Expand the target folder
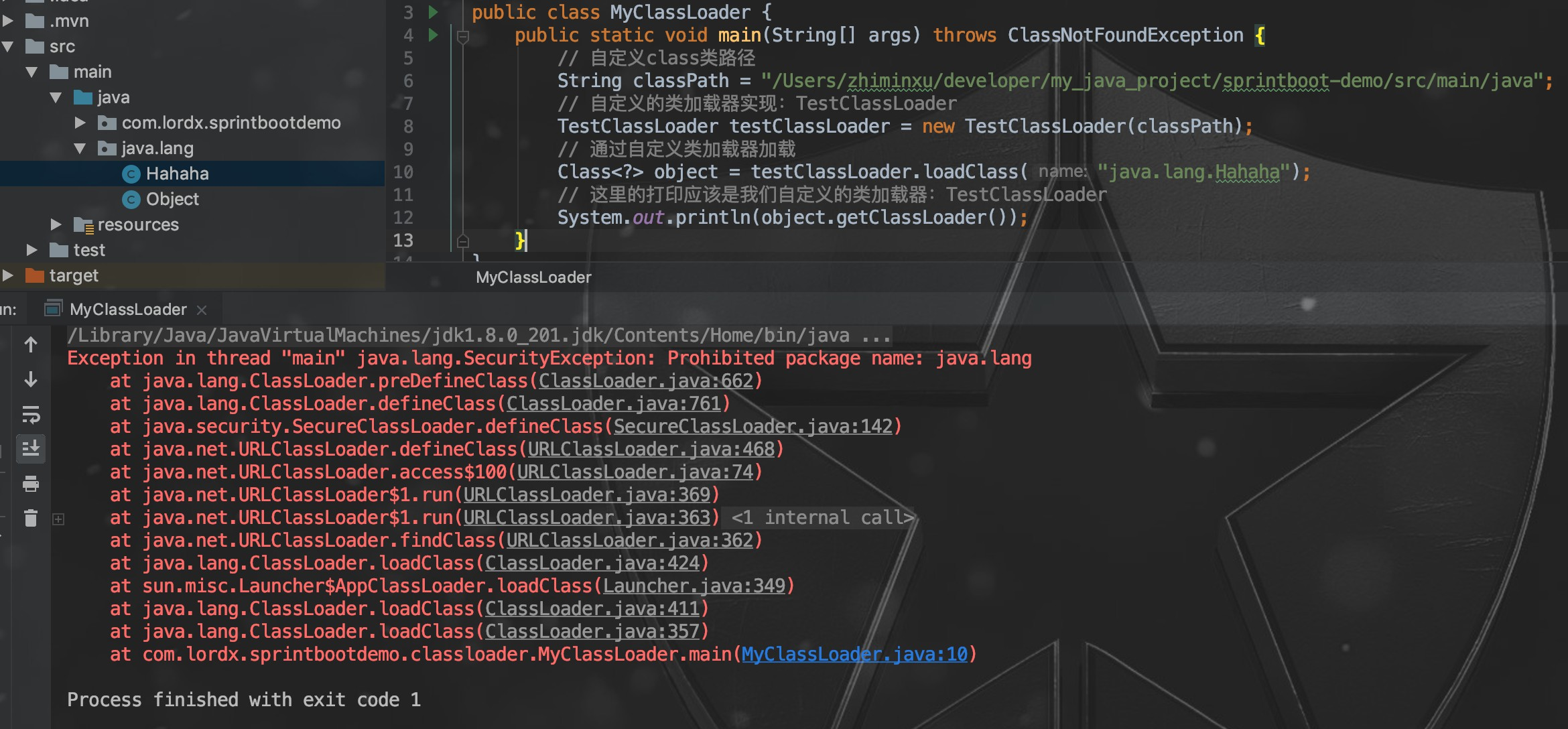Viewport: 1568px width, 729px height. point(8,275)
